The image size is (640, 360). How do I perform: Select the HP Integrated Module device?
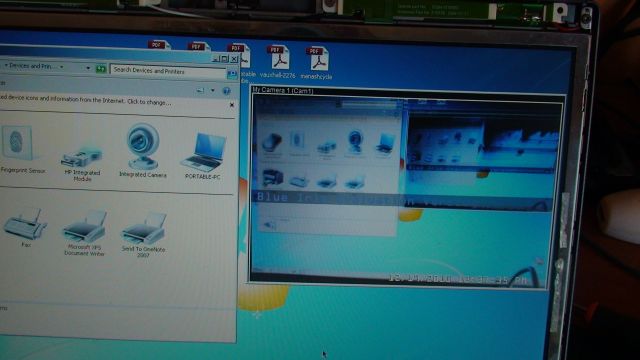tap(82, 157)
